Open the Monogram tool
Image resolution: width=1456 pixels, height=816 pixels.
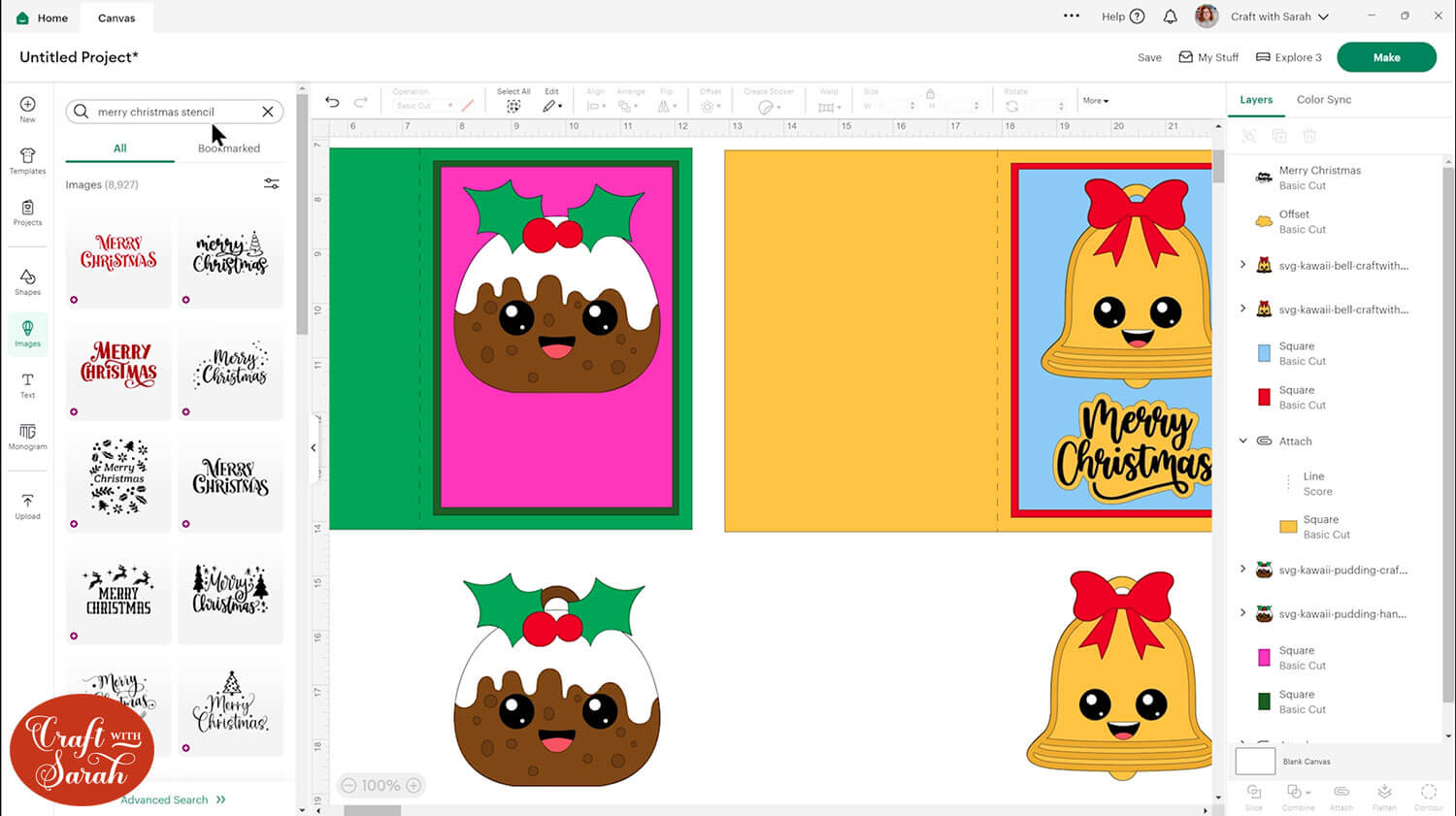click(x=27, y=437)
